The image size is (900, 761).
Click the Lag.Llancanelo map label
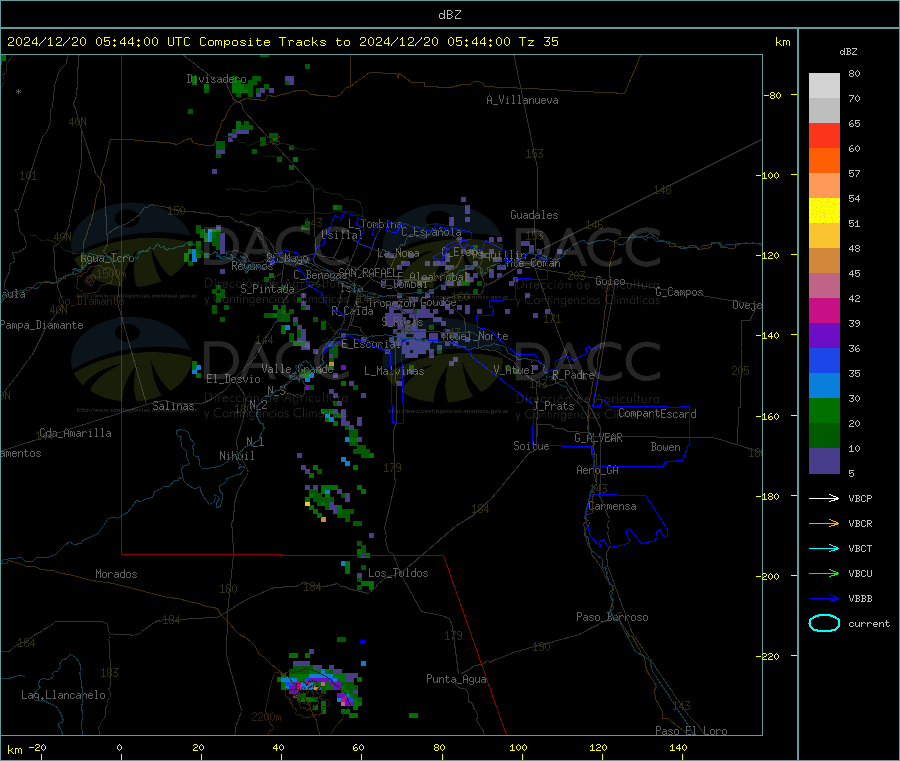63,695
